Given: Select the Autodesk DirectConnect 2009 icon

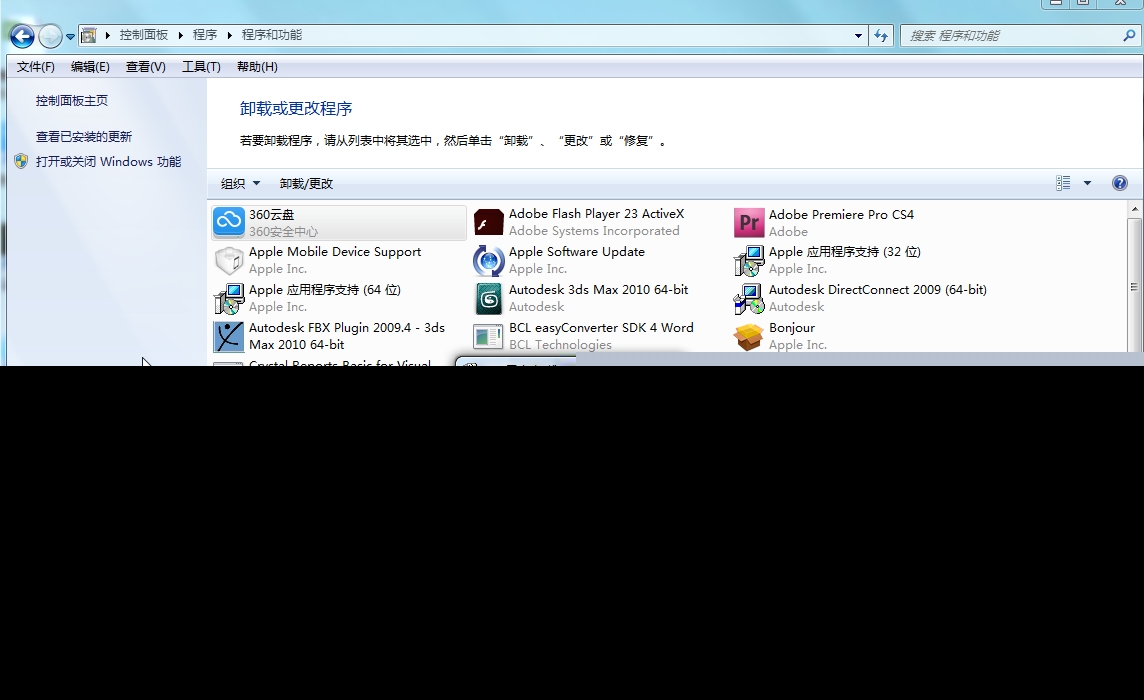Looking at the screenshot, I should tap(749, 299).
